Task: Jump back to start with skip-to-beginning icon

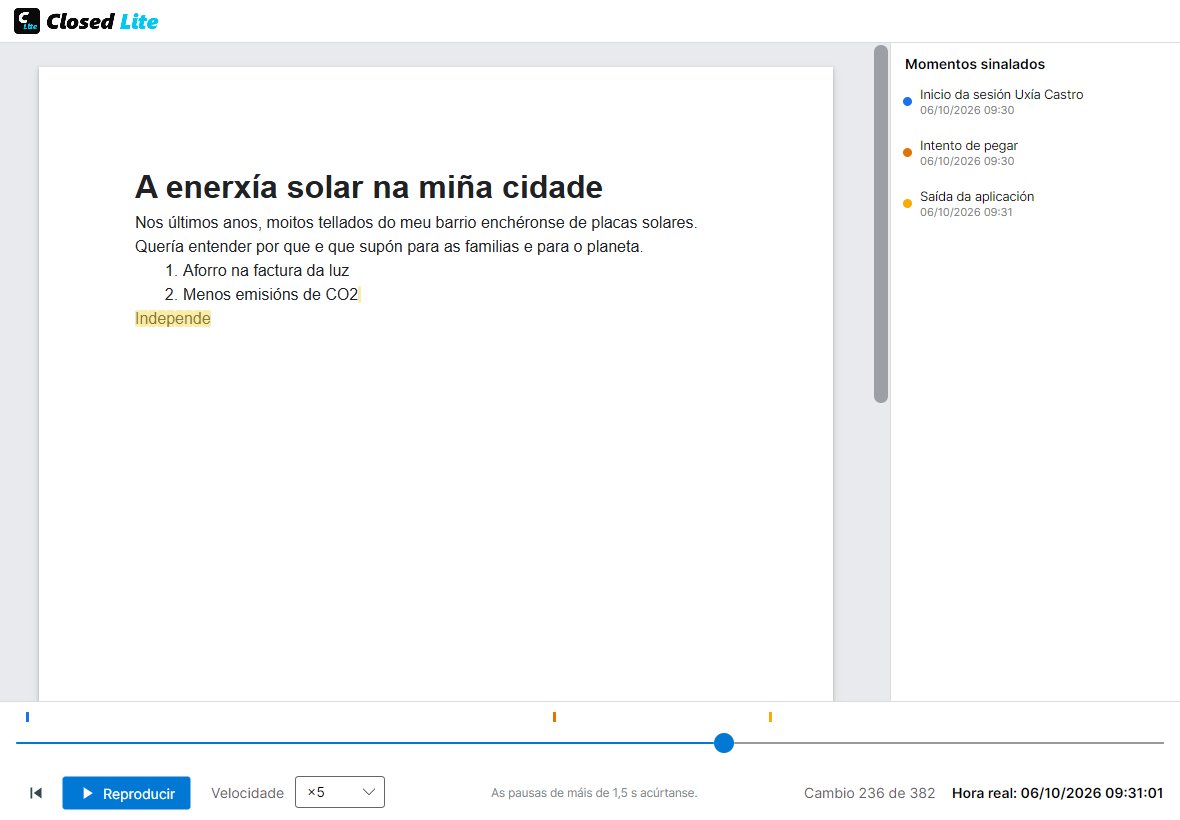Action: coord(35,793)
